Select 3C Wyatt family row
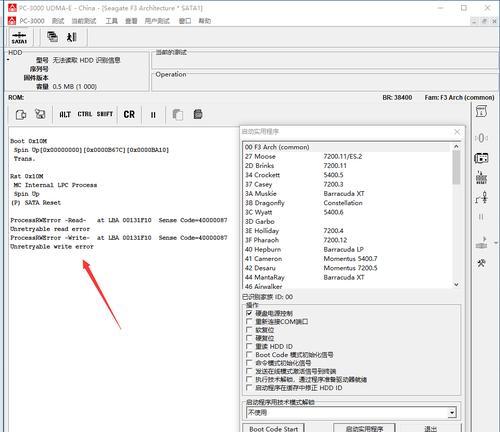500x432 pixels. (x=347, y=212)
